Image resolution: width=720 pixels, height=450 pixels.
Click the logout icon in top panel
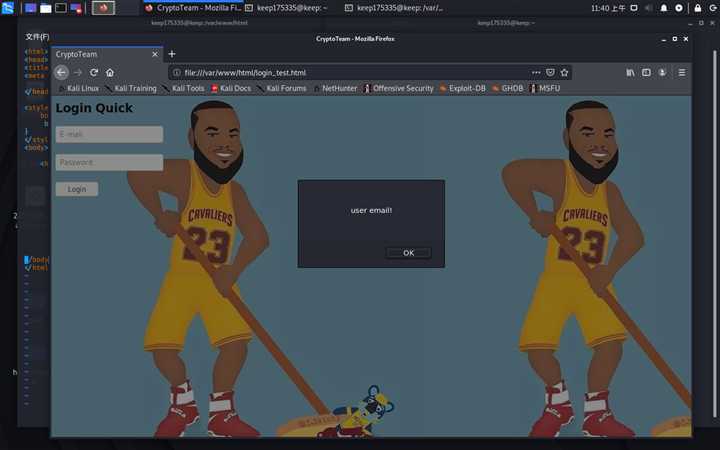pos(714,8)
